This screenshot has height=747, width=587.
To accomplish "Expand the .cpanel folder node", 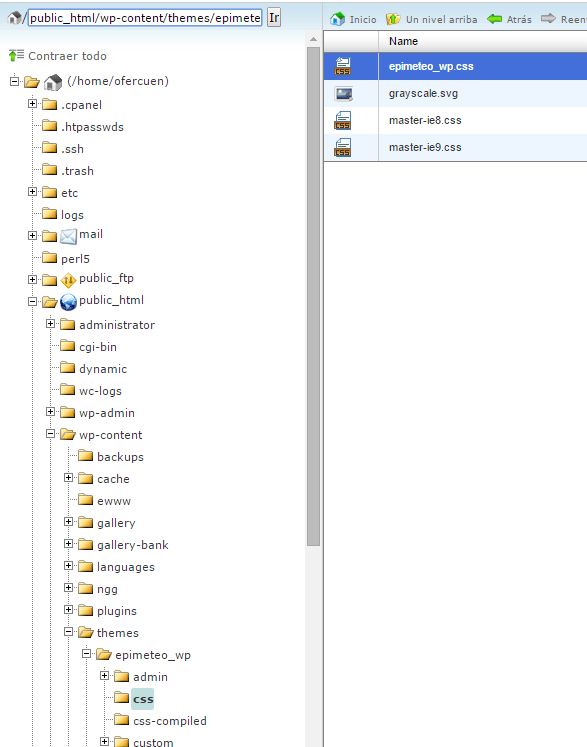I will click(x=32, y=103).
